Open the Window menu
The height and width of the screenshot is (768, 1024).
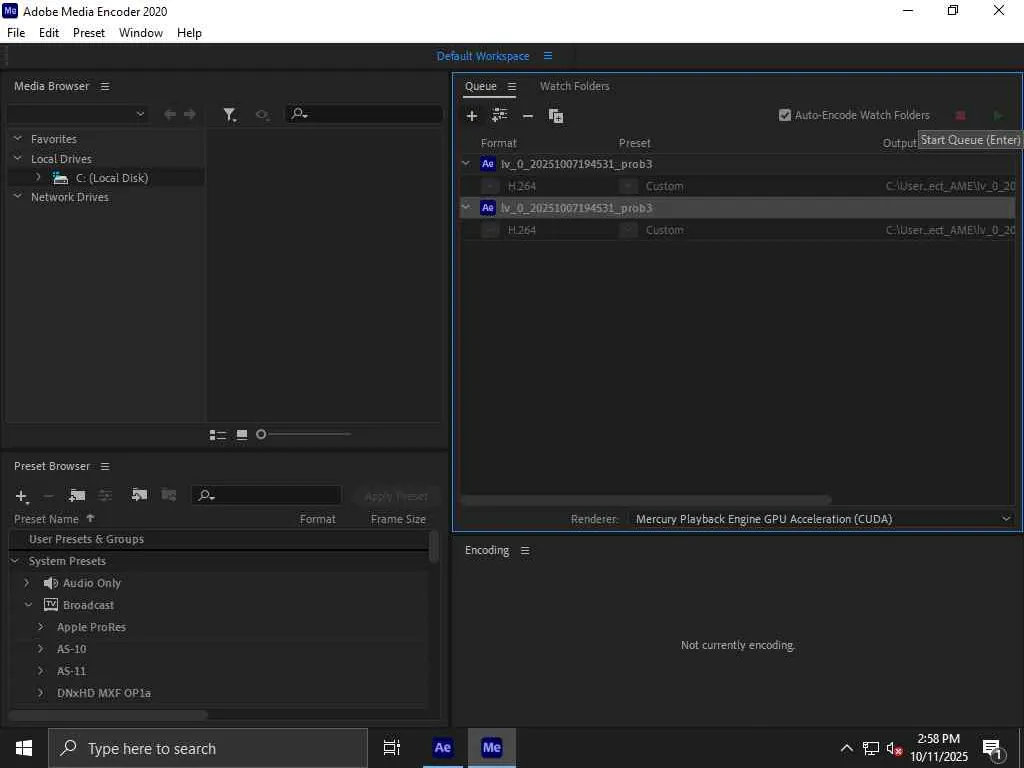coord(141,33)
